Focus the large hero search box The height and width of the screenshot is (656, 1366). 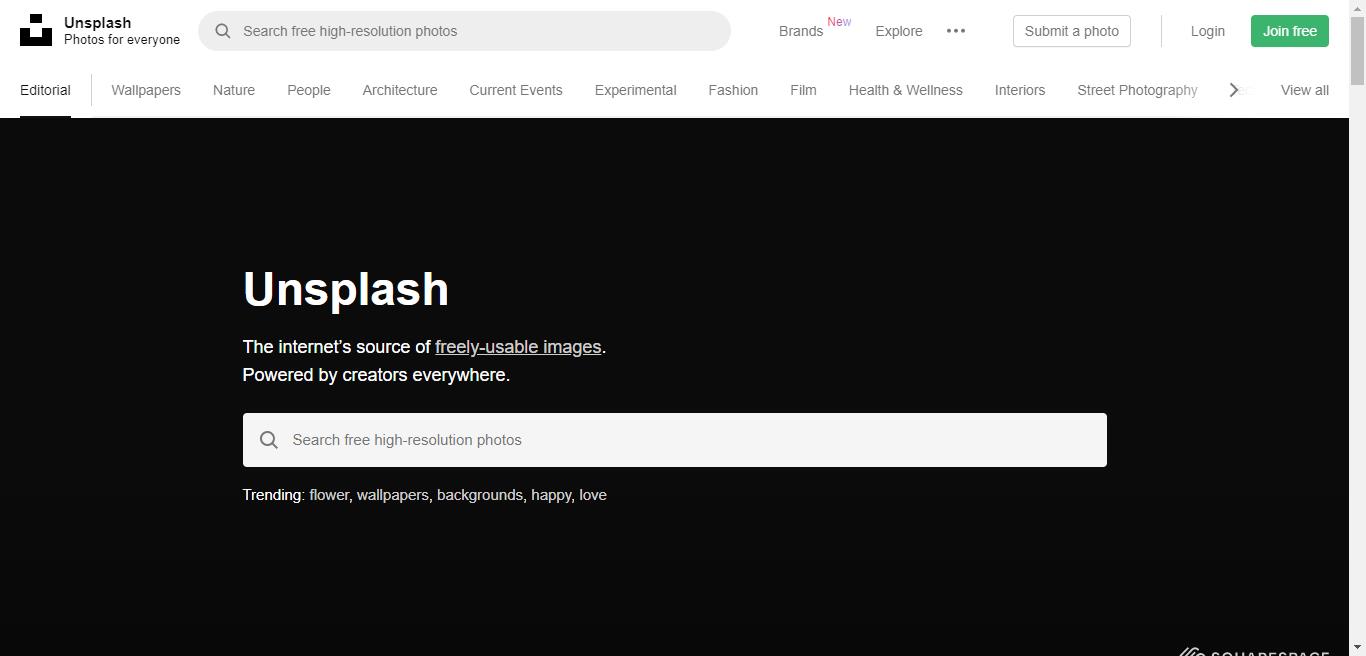675,440
